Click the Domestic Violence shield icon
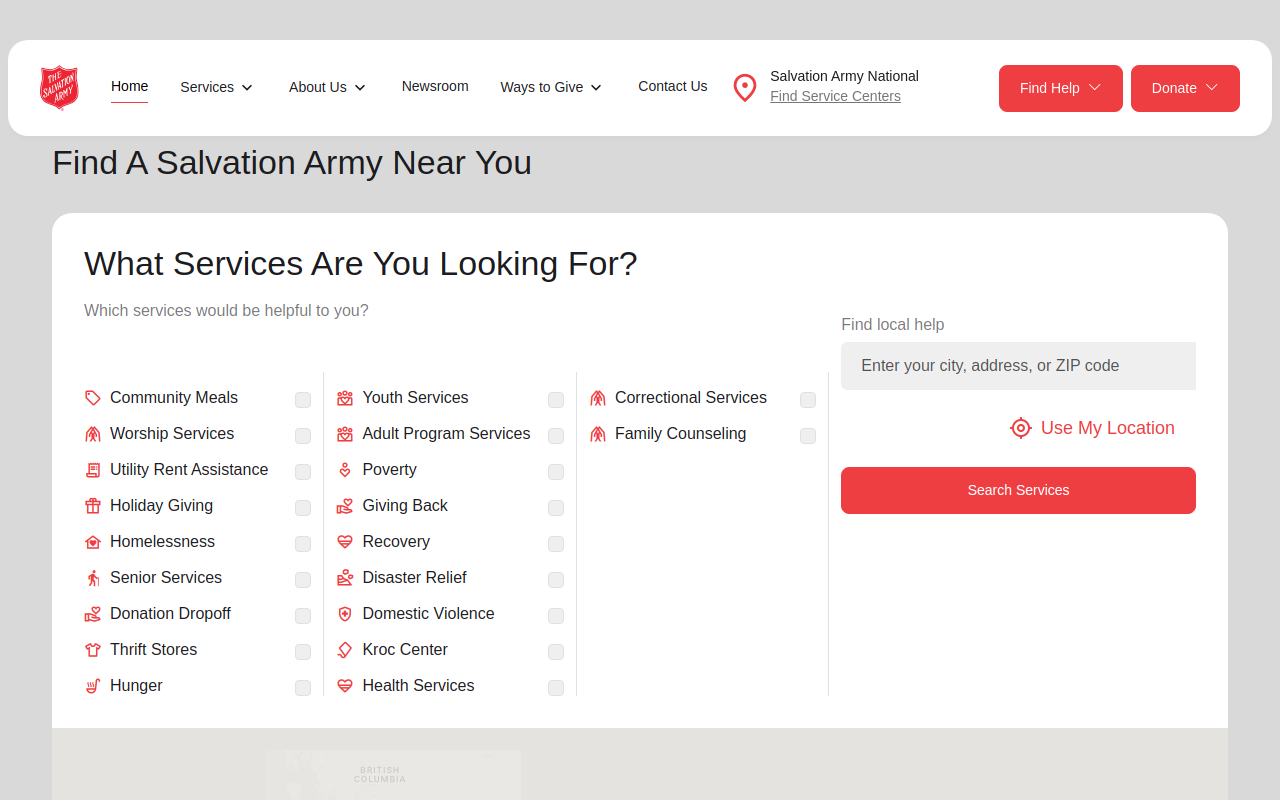The image size is (1280, 800). [x=345, y=614]
